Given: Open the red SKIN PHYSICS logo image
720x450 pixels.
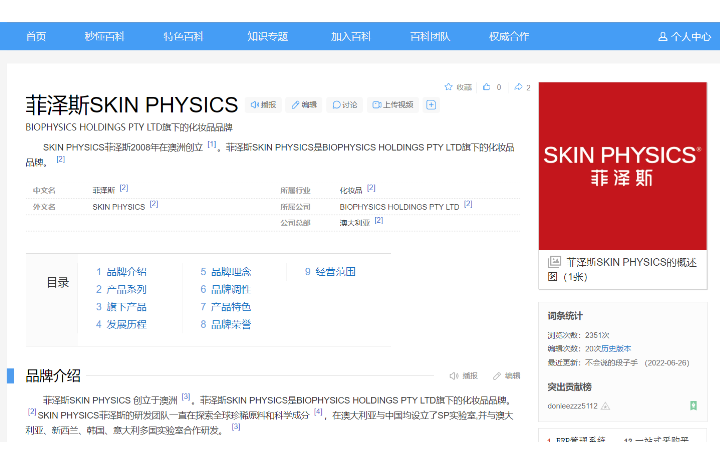Looking at the screenshot, I should coord(623,166).
